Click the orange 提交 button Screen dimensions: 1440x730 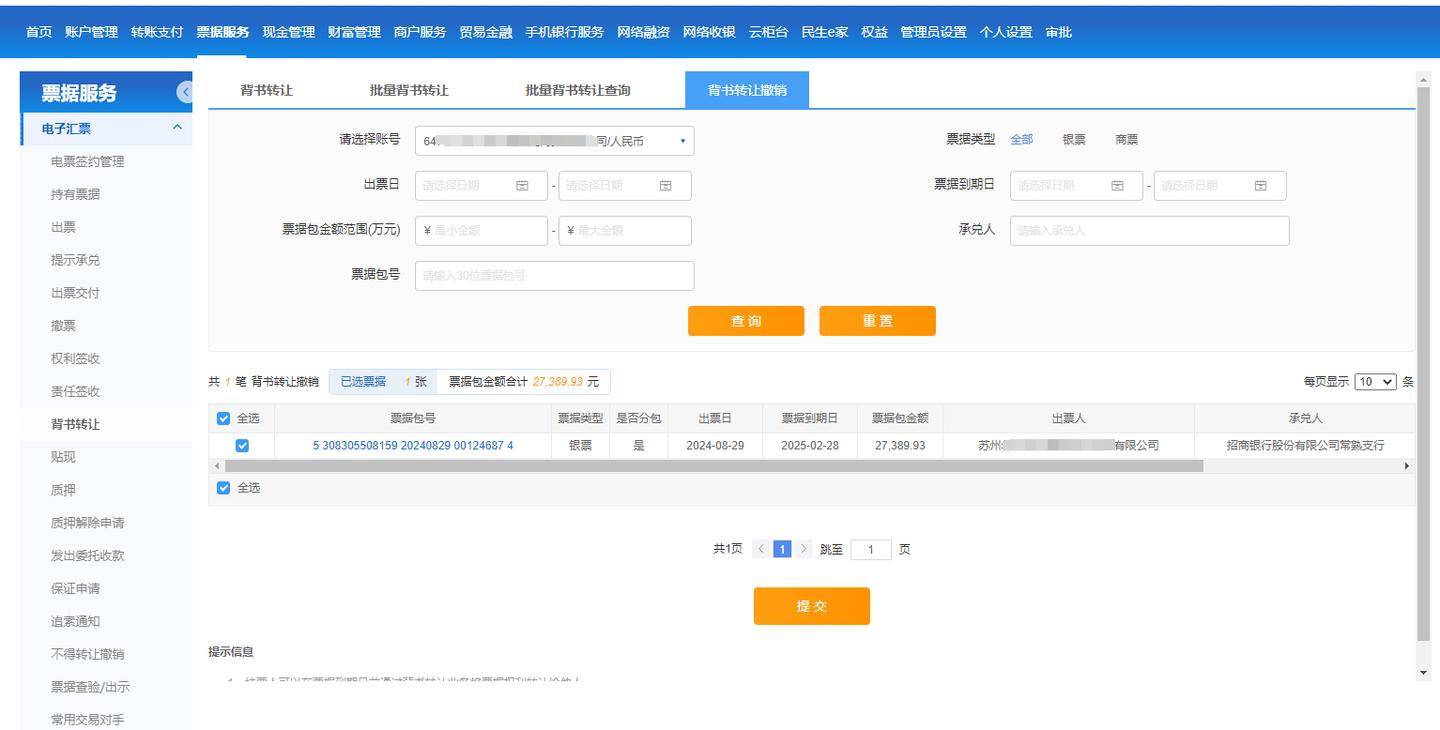click(x=811, y=606)
